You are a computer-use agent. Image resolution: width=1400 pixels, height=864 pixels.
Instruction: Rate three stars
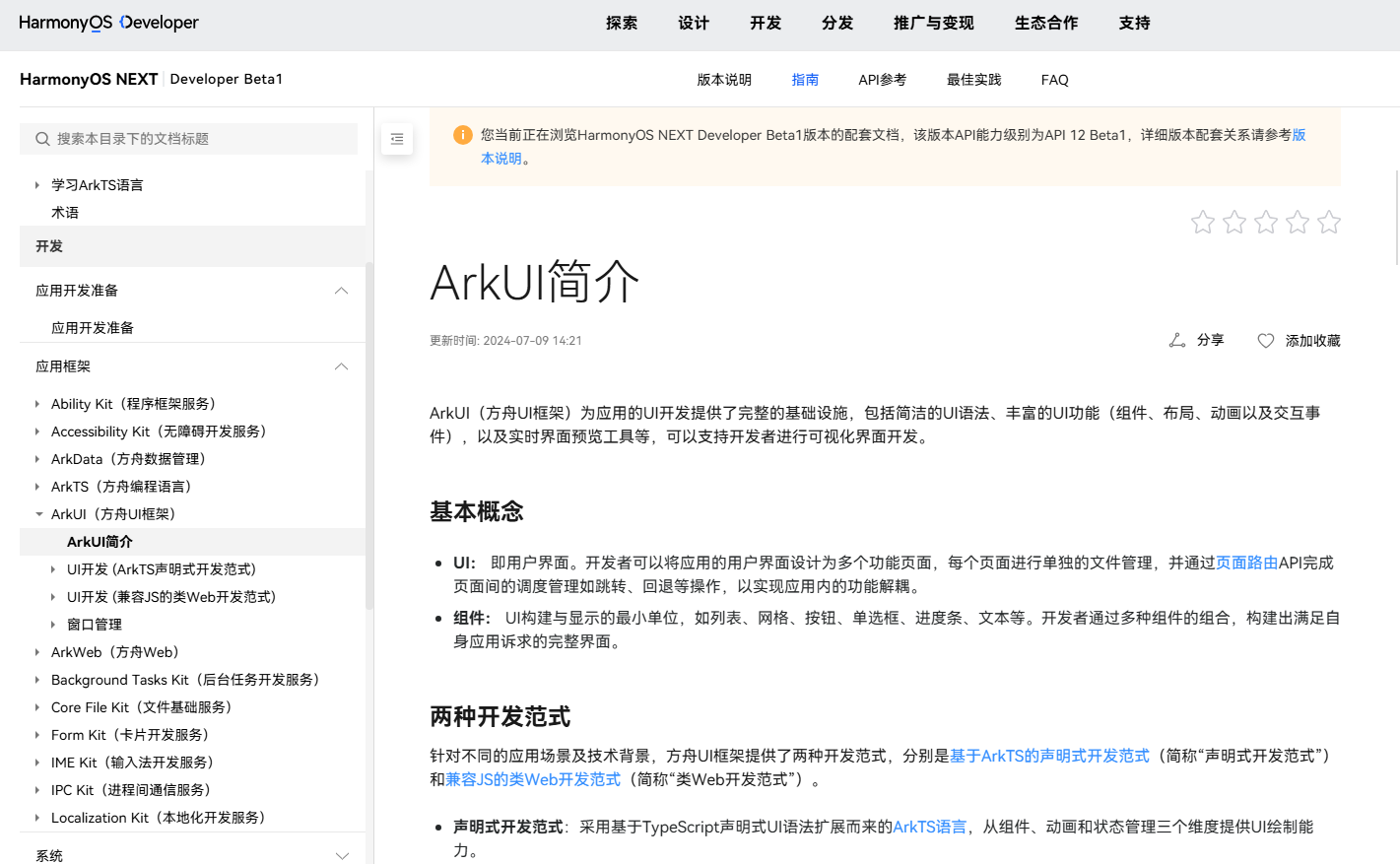pyautogui.click(x=1266, y=222)
